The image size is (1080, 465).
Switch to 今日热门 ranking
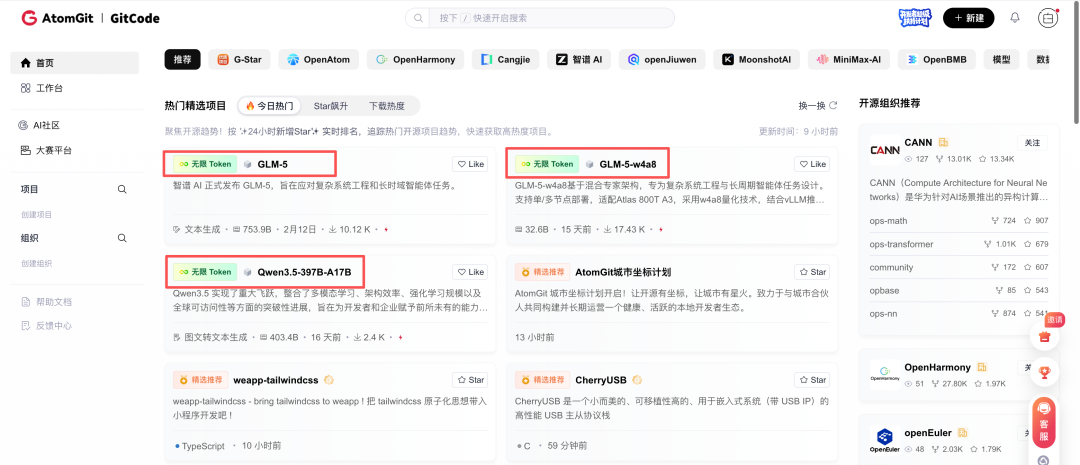[269, 106]
